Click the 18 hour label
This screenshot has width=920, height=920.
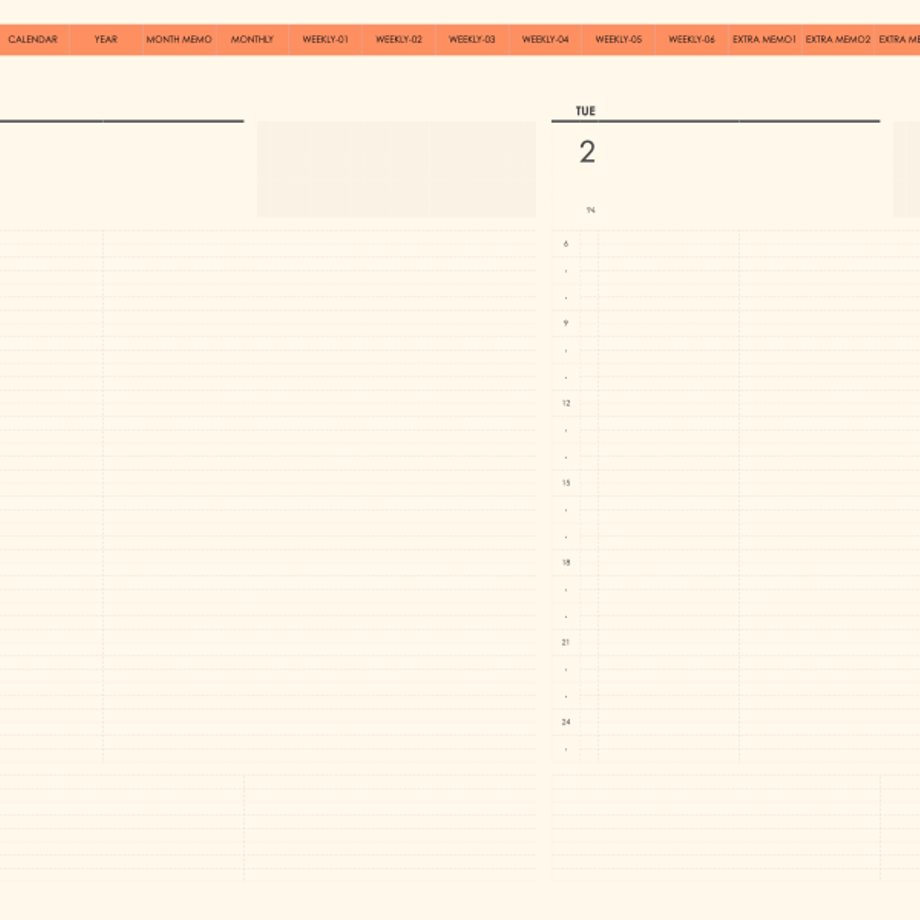point(566,563)
